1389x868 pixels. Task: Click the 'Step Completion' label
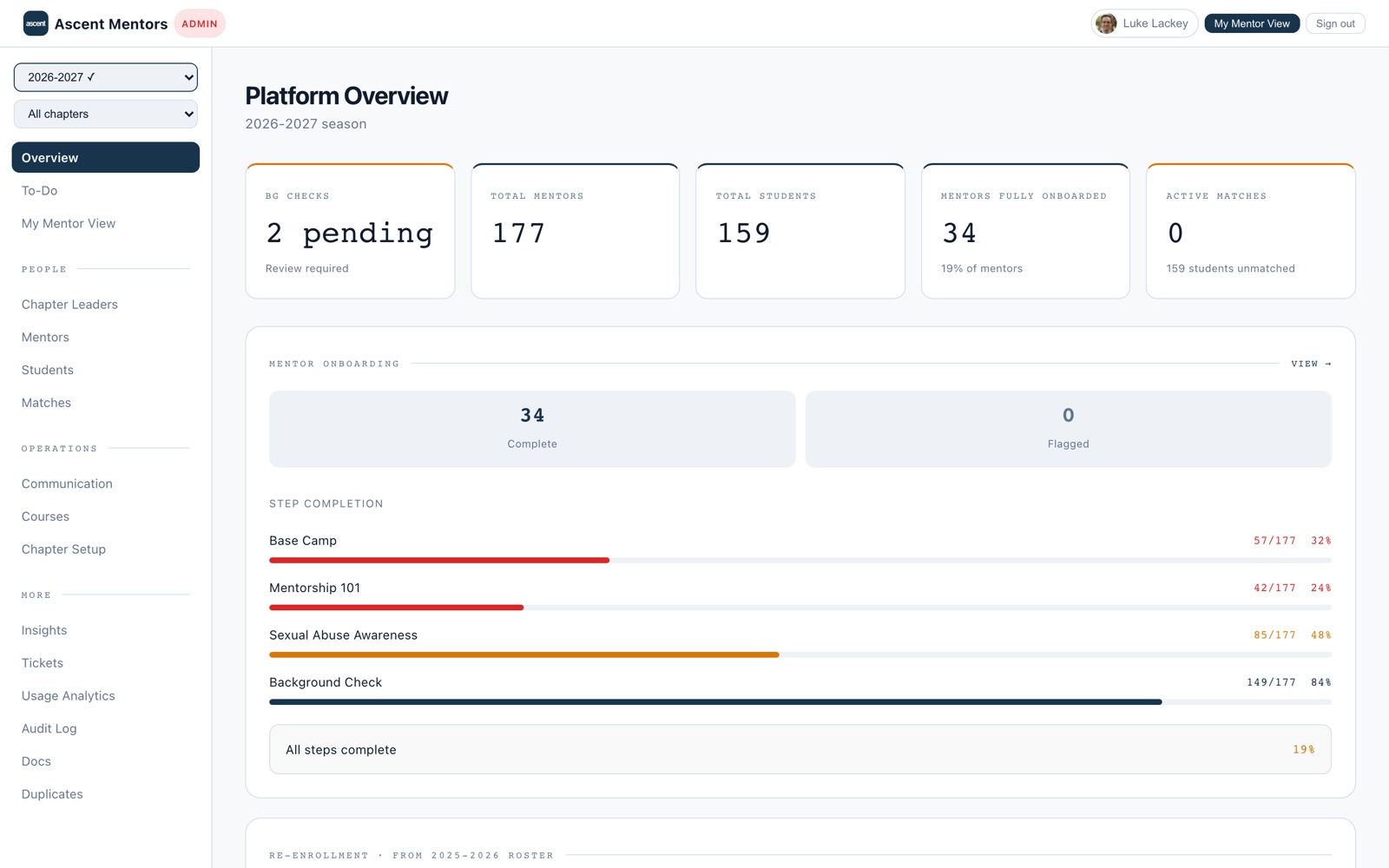(x=326, y=503)
